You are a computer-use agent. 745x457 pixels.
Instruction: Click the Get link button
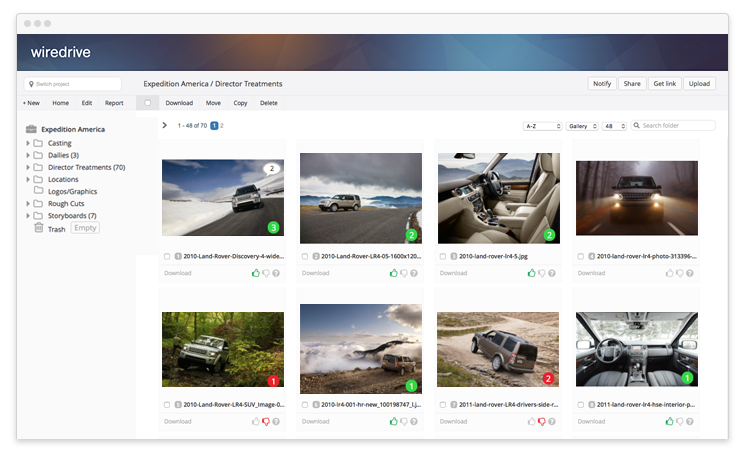pyautogui.click(x=664, y=84)
